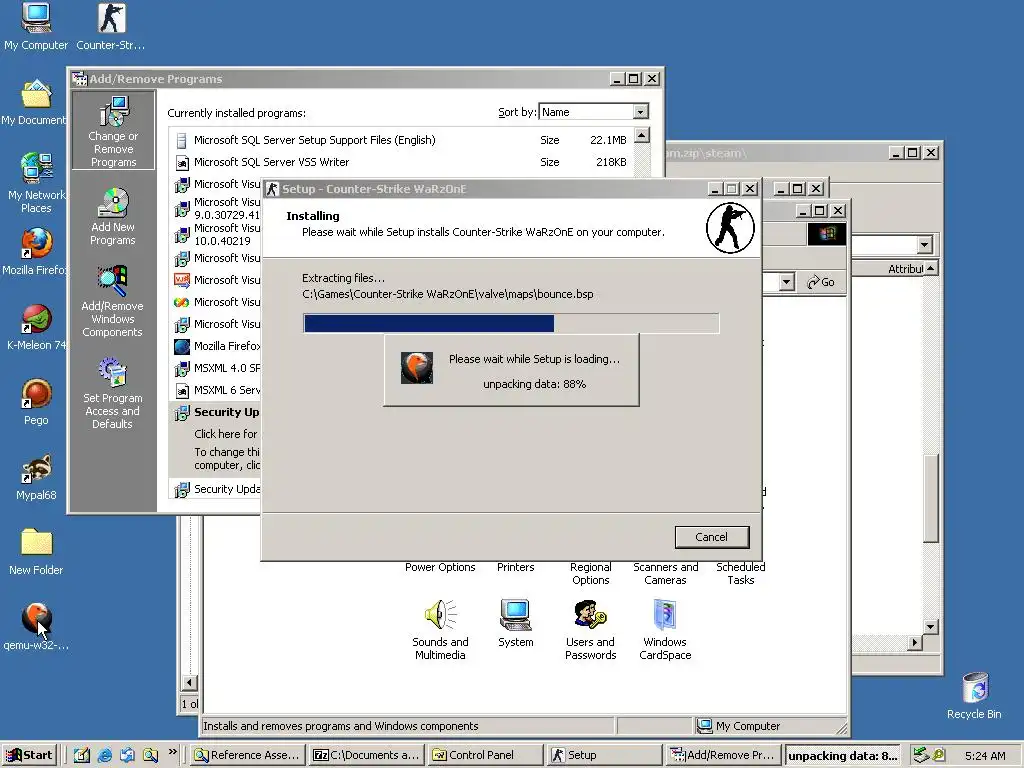Open the My Documents desktop folder
The width and height of the screenshot is (1024, 768).
pyautogui.click(x=36, y=103)
